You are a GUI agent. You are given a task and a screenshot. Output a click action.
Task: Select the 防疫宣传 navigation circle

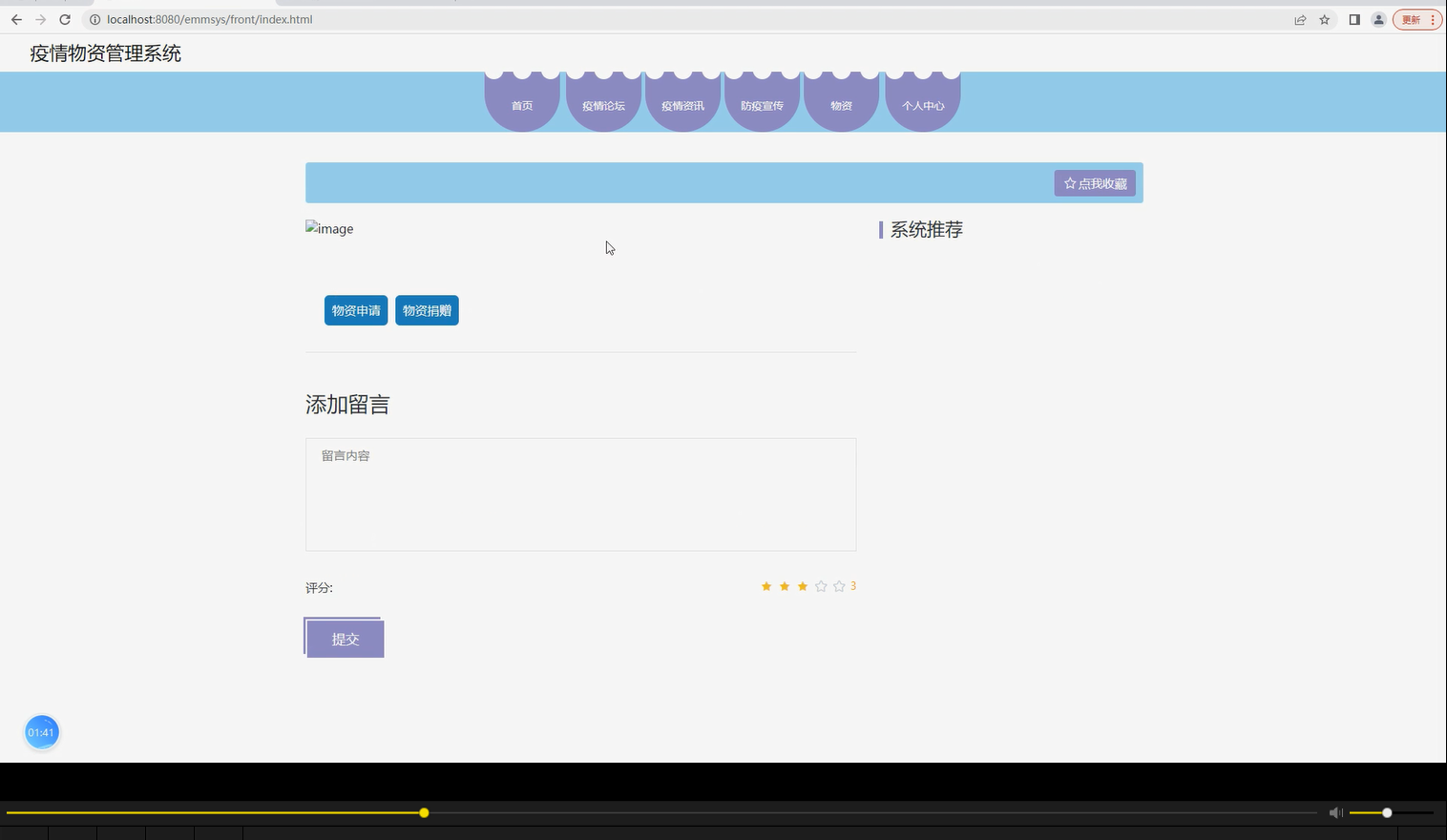(x=762, y=105)
